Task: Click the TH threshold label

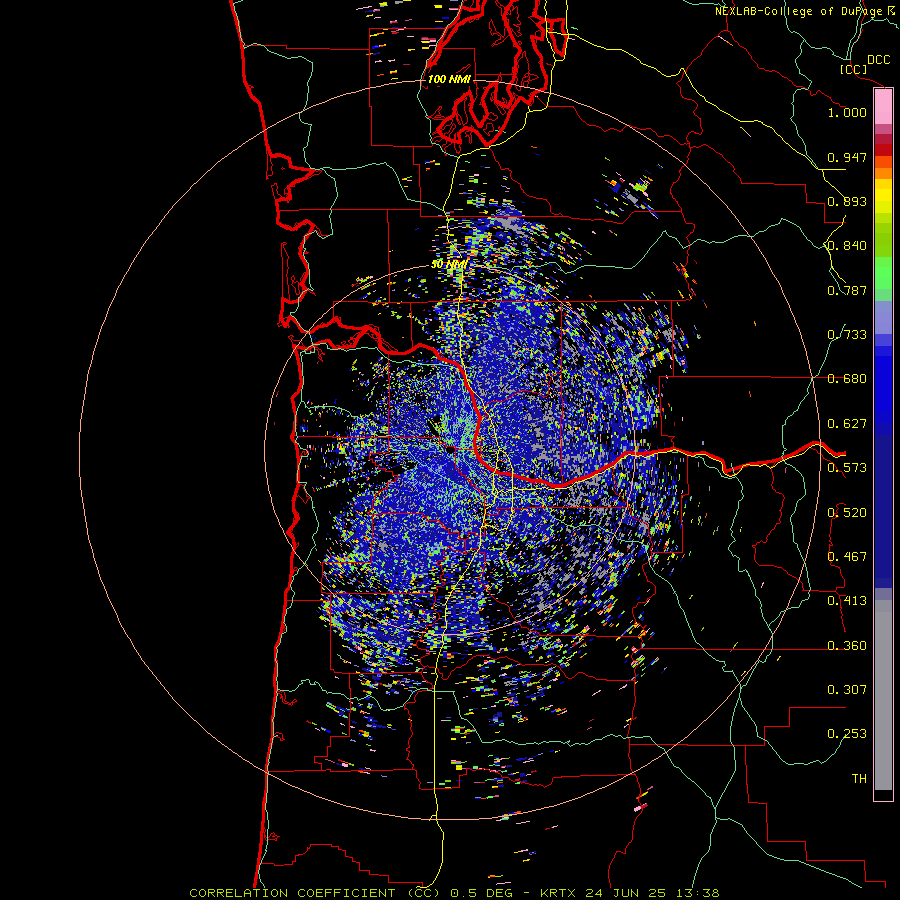Action: (859, 779)
